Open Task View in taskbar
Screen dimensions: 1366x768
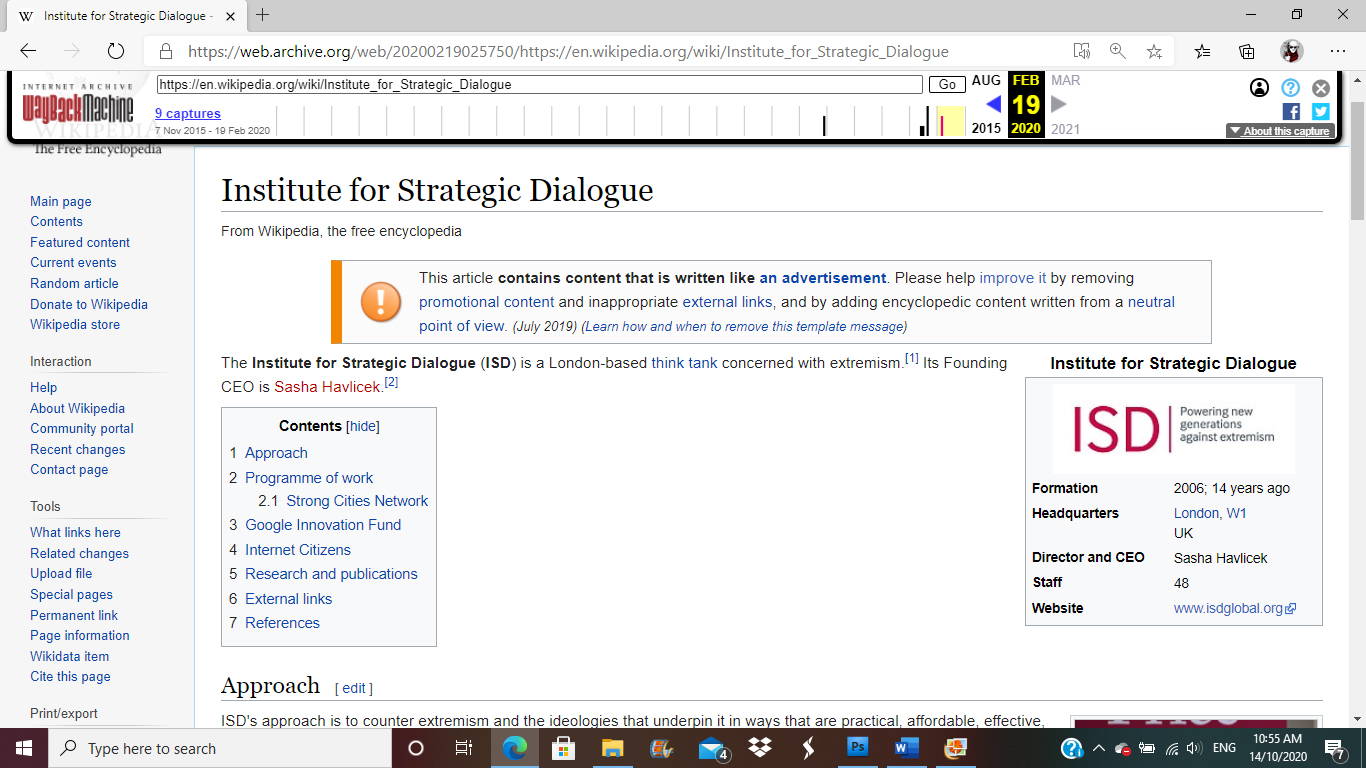(464, 748)
